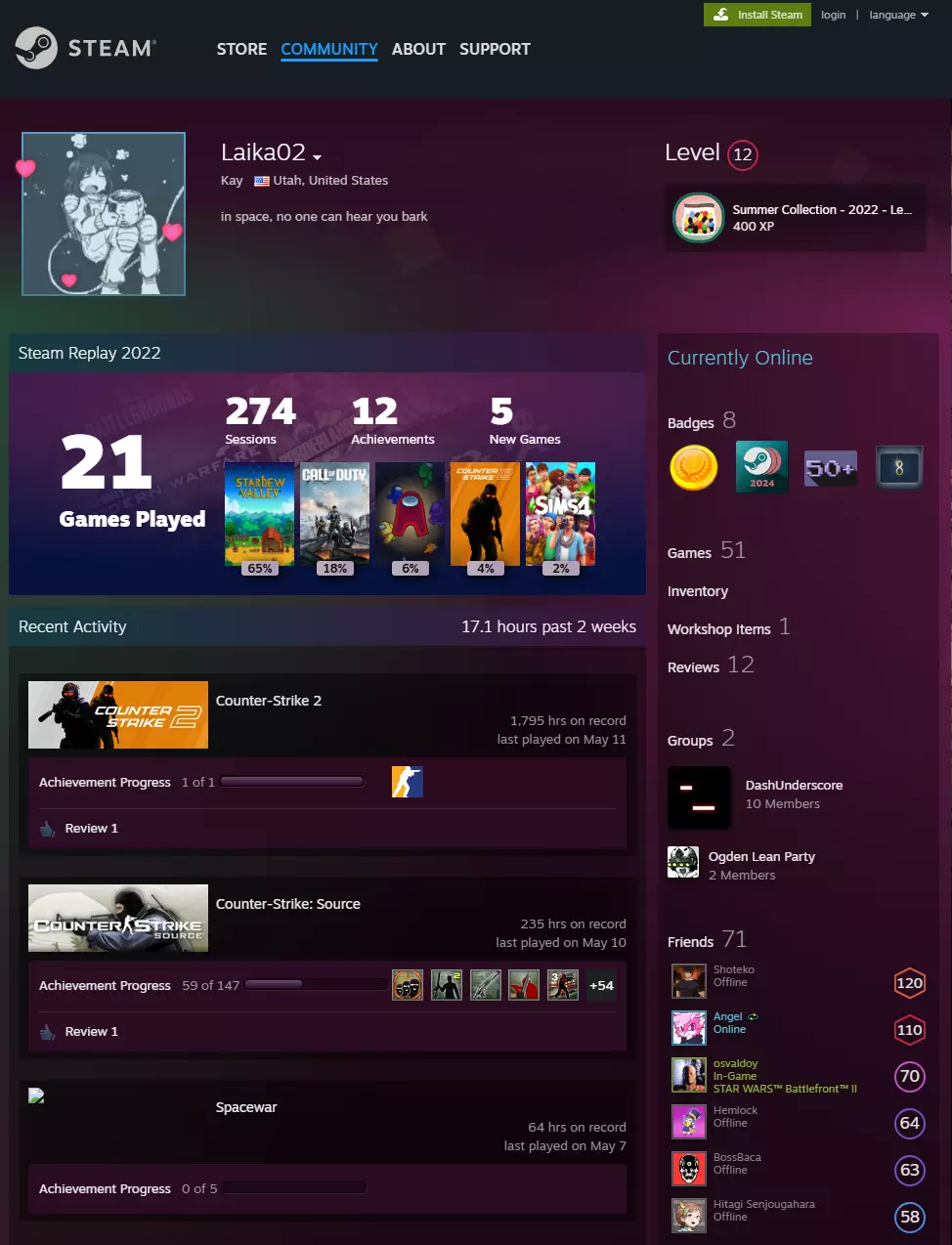Click the Counter-Strike: Source game banner

tap(118, 919)
